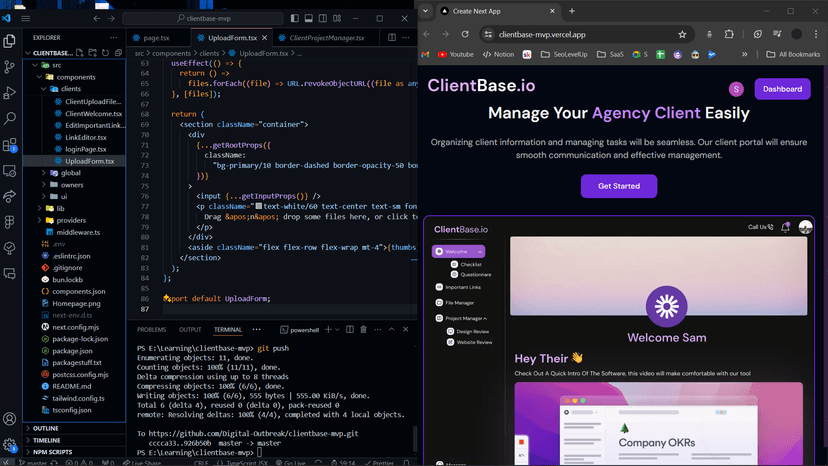
Task: Click the VS Code command center search box
Action: coord(203,18)
